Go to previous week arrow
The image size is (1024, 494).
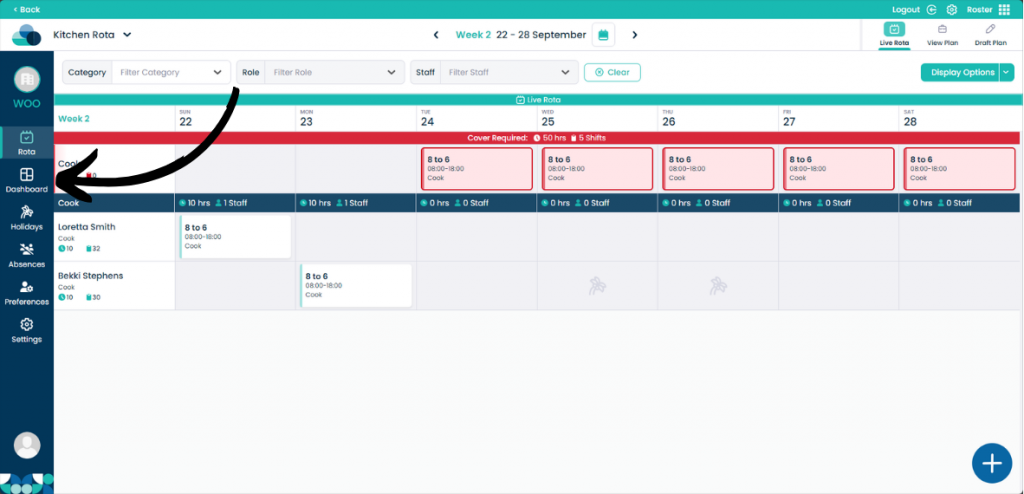point(436,35)
